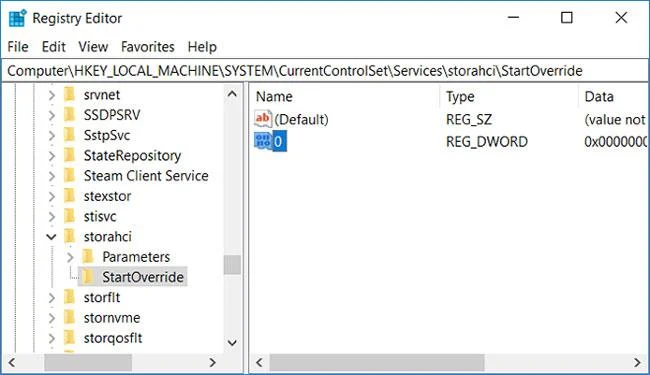Click the StateRepository folder icon

[x=70, y=155]
